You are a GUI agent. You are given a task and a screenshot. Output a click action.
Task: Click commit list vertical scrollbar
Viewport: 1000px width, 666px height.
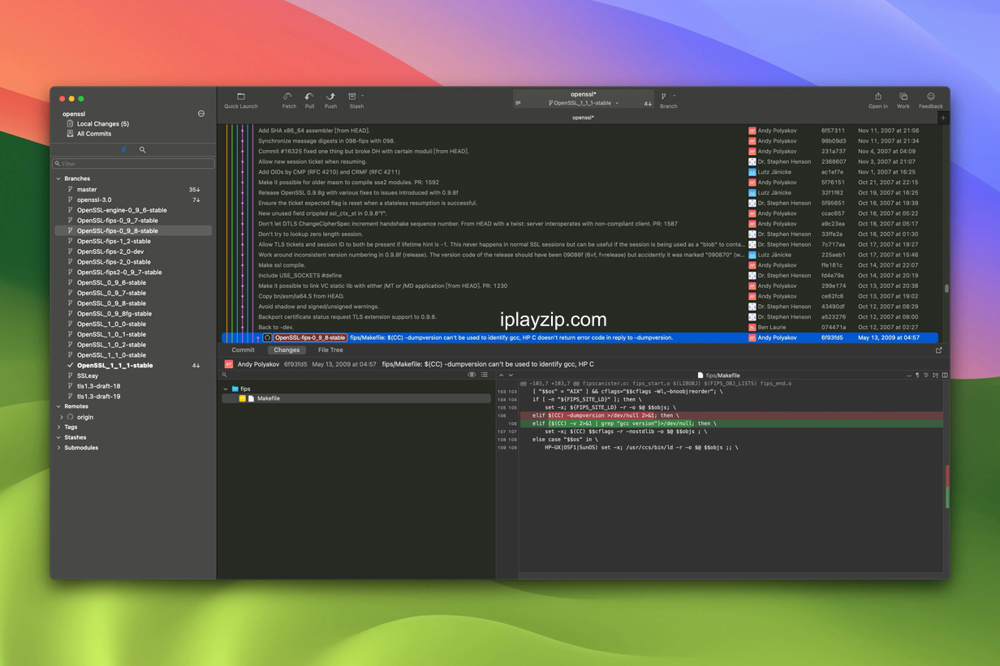click(946, 288)
